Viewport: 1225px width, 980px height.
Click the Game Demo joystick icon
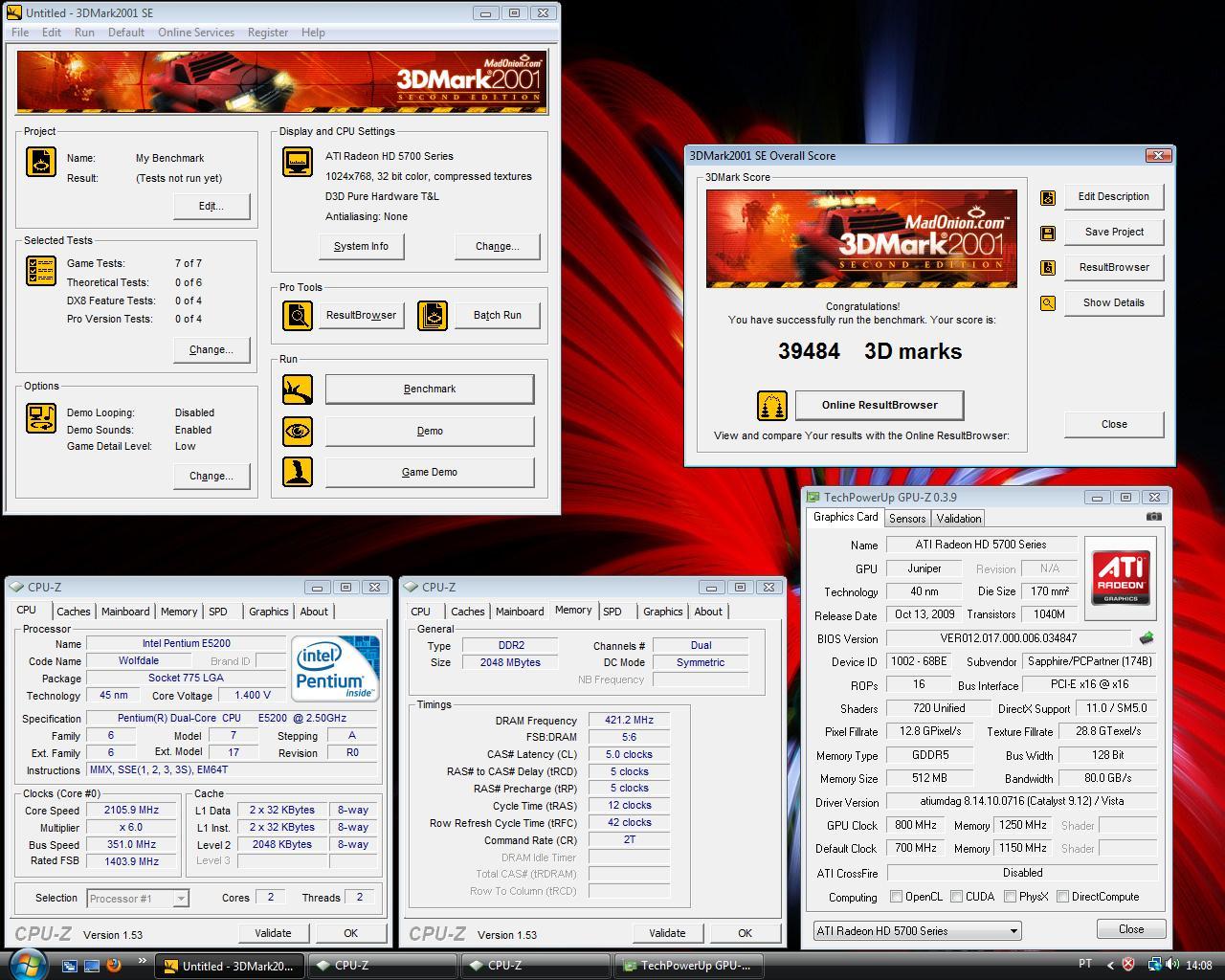[298, 472]
